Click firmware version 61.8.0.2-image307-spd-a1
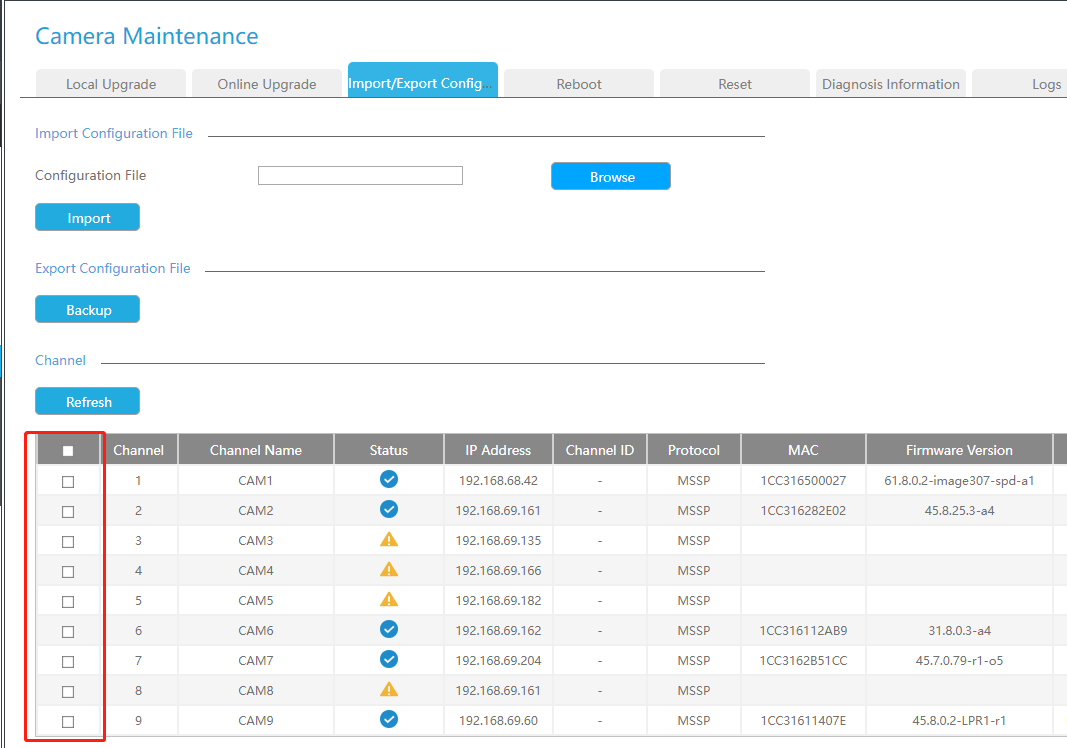1067x748 pixels. click(959, 481)
